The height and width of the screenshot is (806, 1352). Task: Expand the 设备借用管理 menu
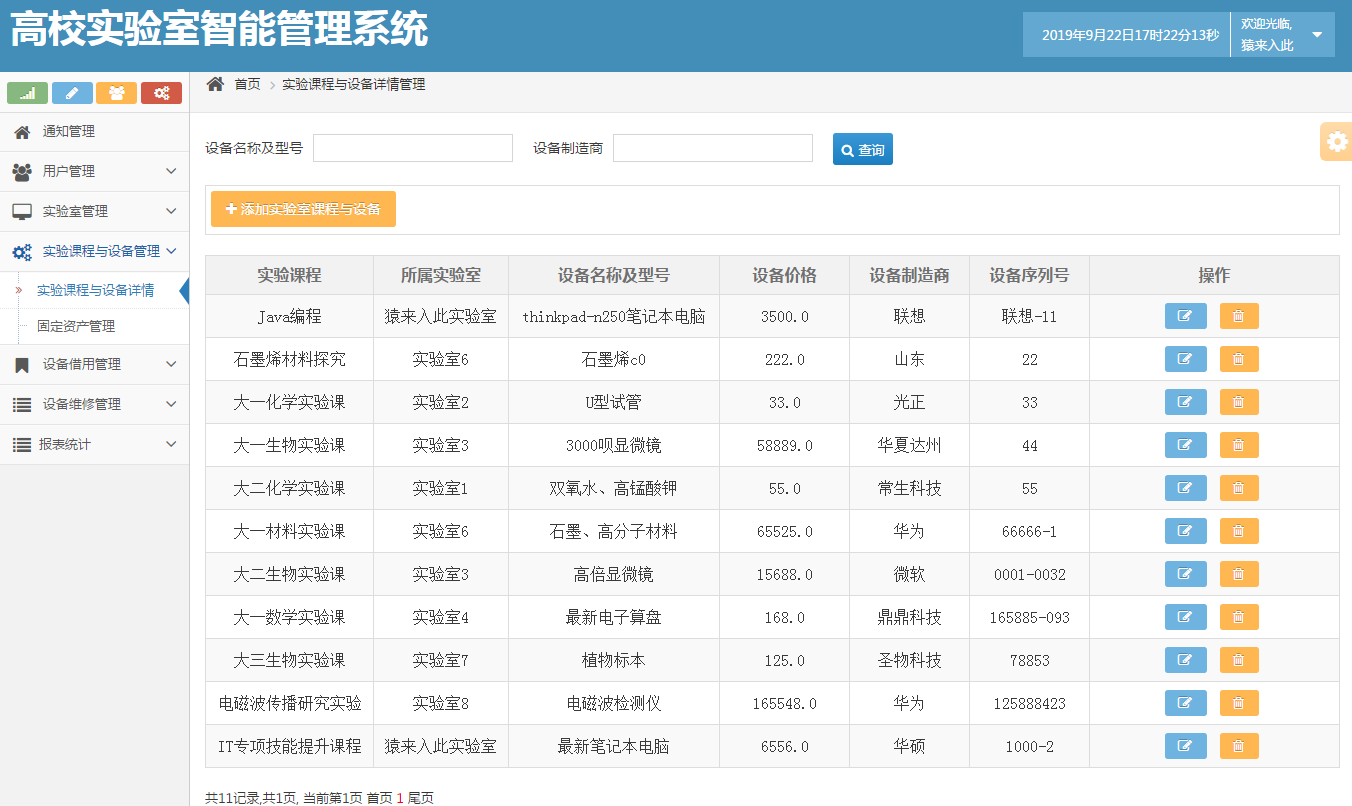point(94,364)
